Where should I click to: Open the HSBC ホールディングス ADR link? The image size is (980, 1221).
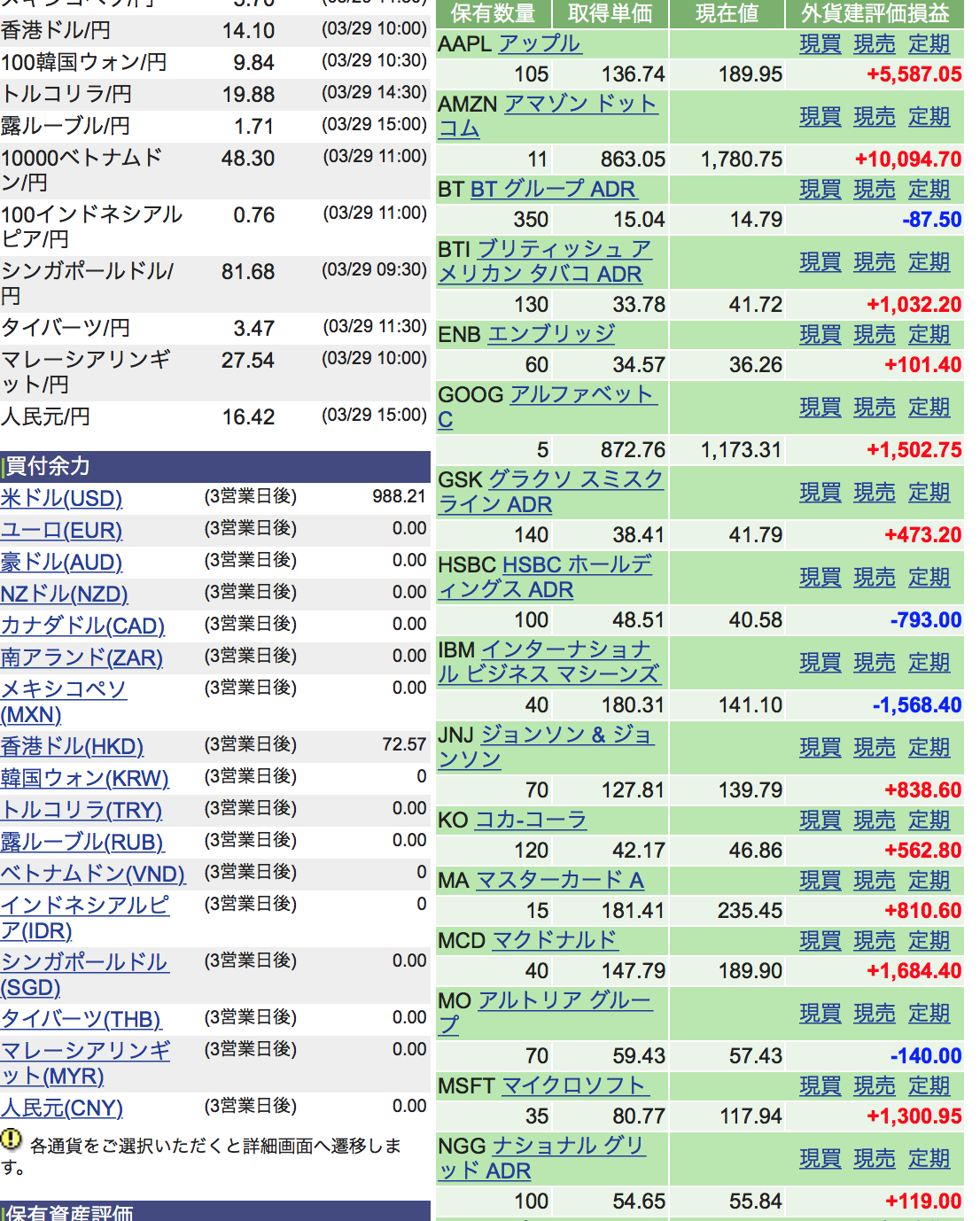point(545,577)
